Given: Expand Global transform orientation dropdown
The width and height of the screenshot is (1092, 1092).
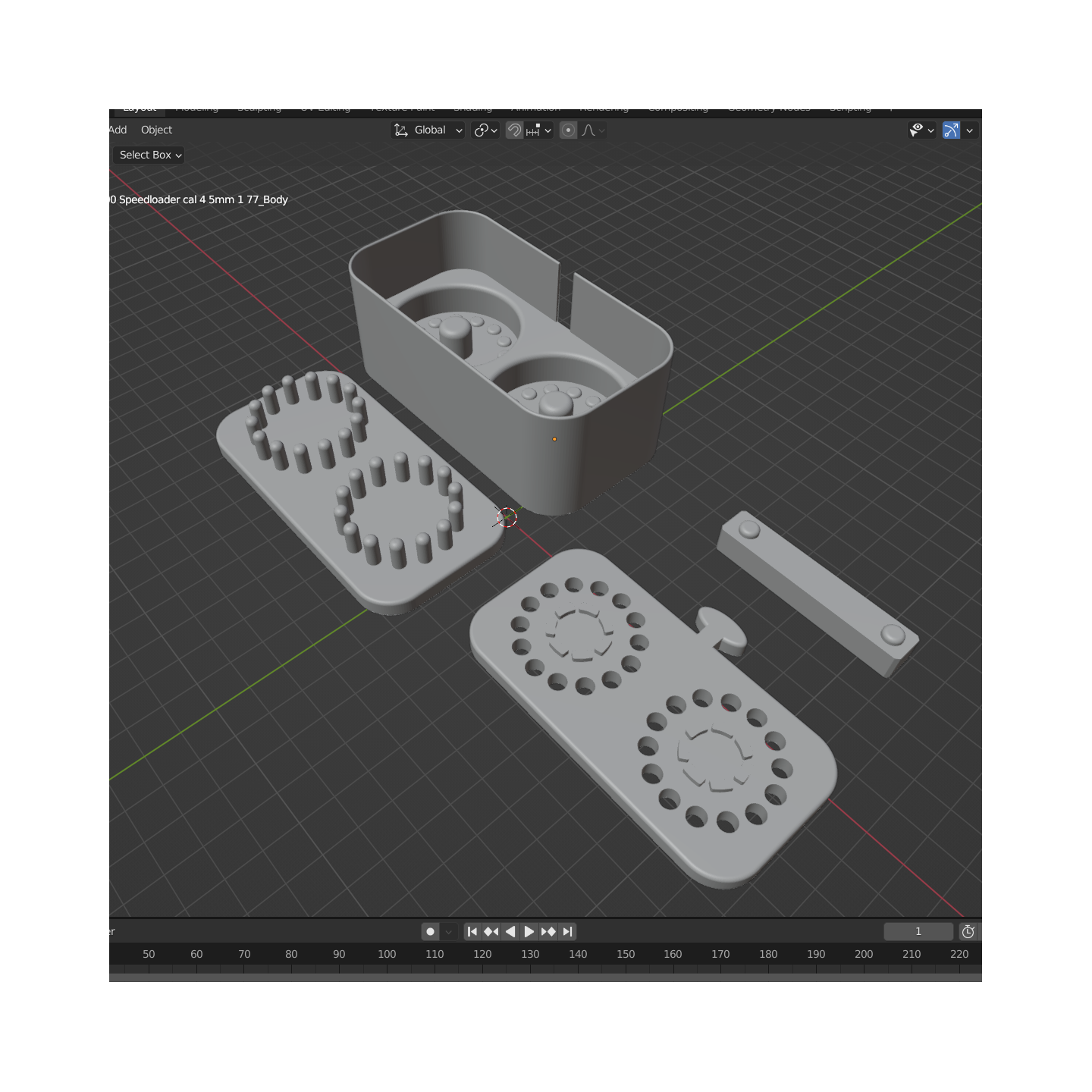Looking at the screenshot, I should coord(428,130).
